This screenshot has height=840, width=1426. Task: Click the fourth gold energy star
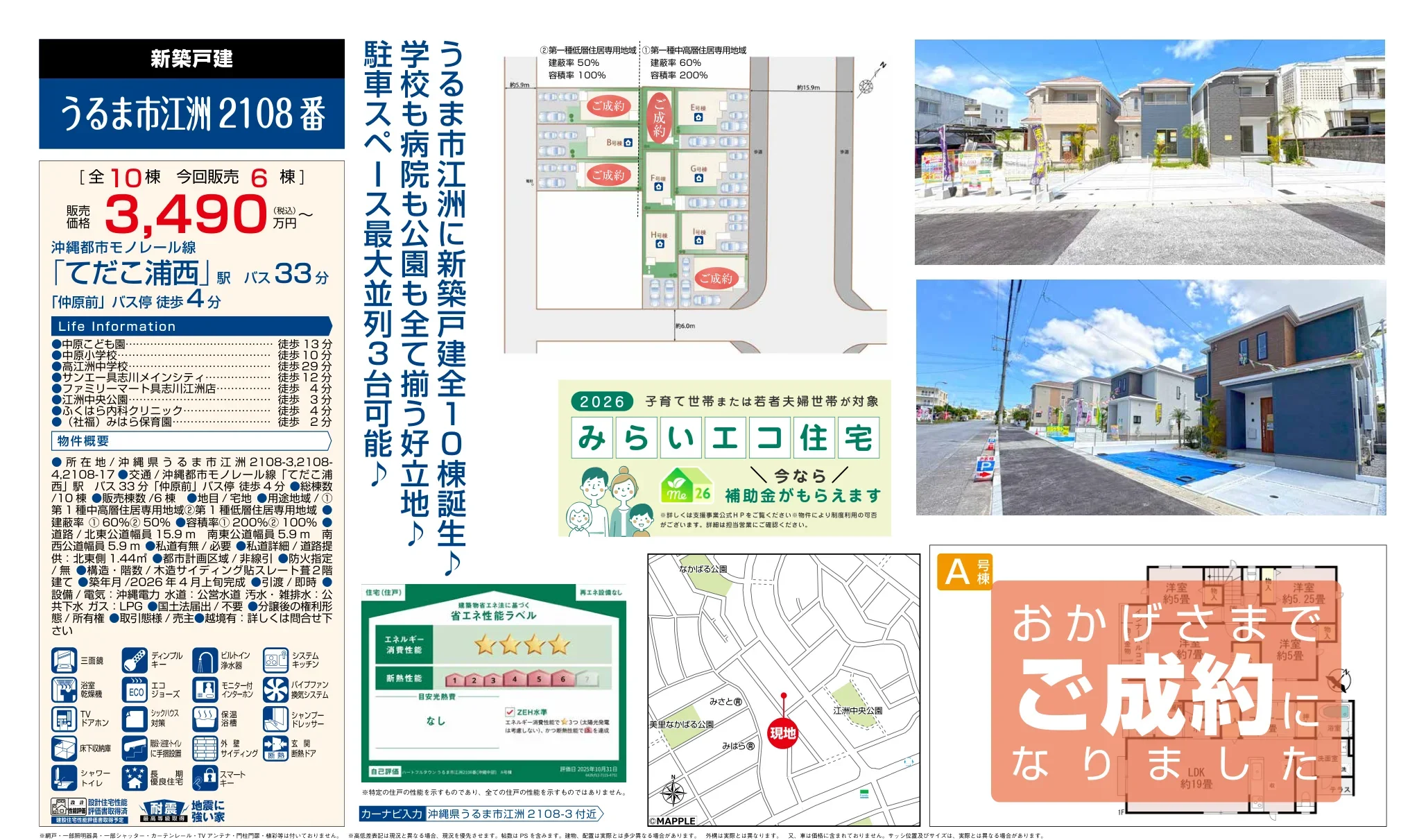click(x=558, y=645)
